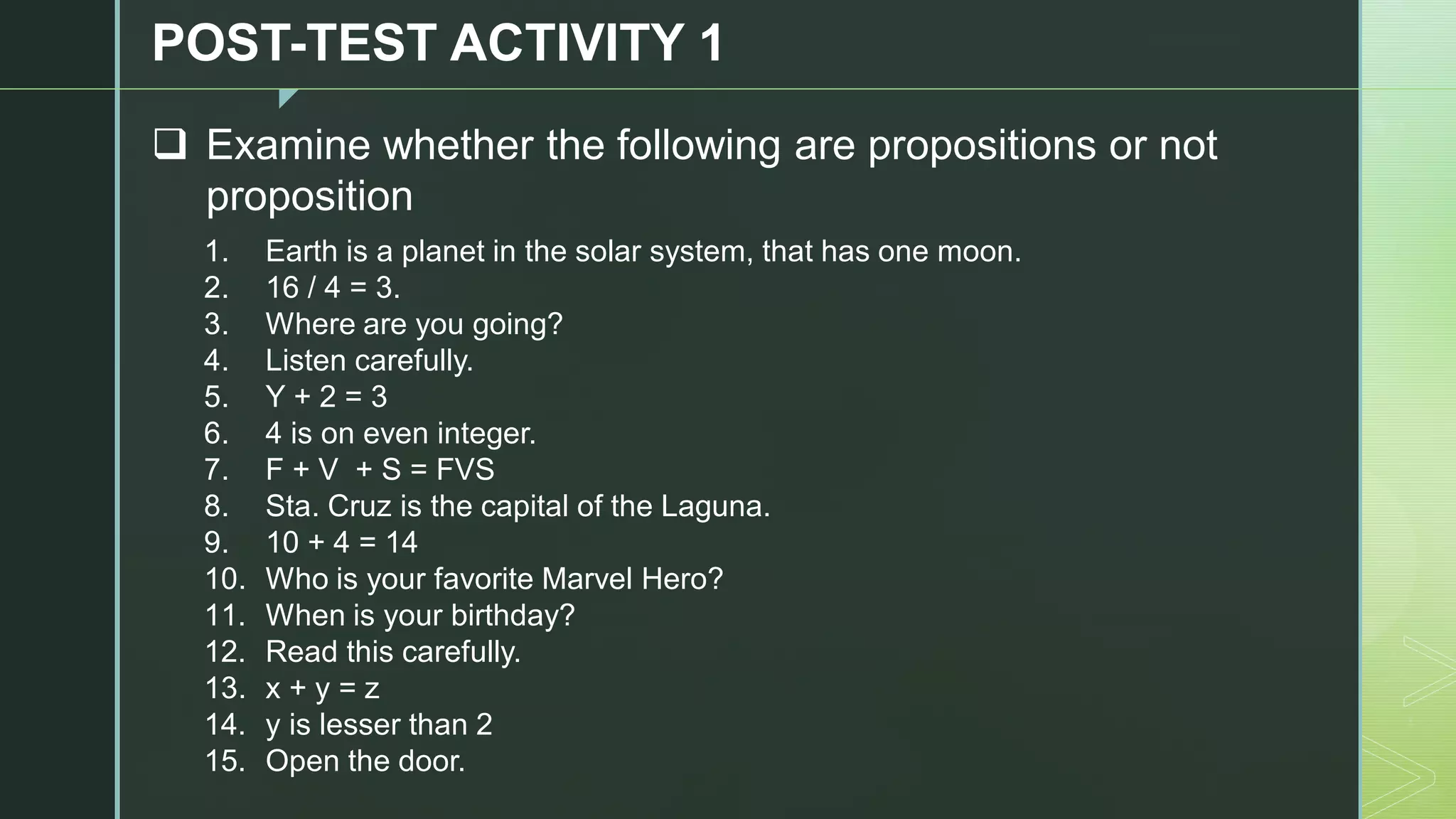
Task: Click the upper chevron decoration on right edge
Action: (1428, 671)
